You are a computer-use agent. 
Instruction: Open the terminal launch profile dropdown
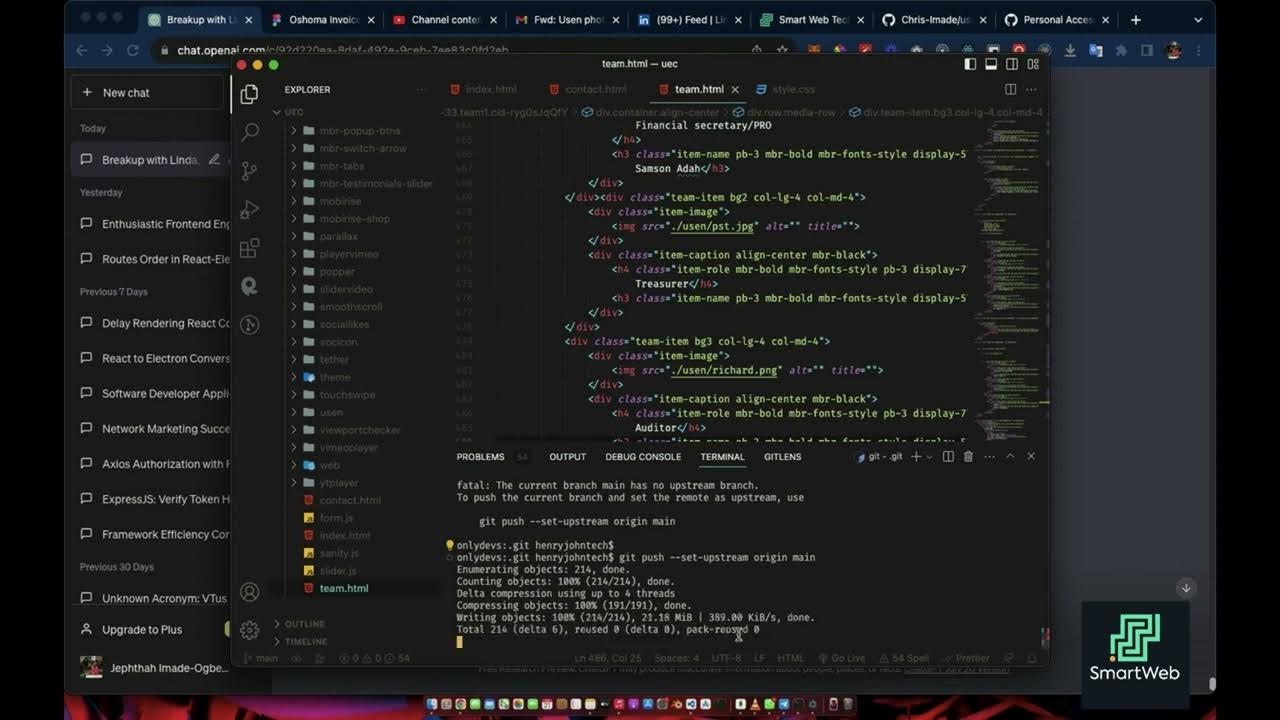929,457
